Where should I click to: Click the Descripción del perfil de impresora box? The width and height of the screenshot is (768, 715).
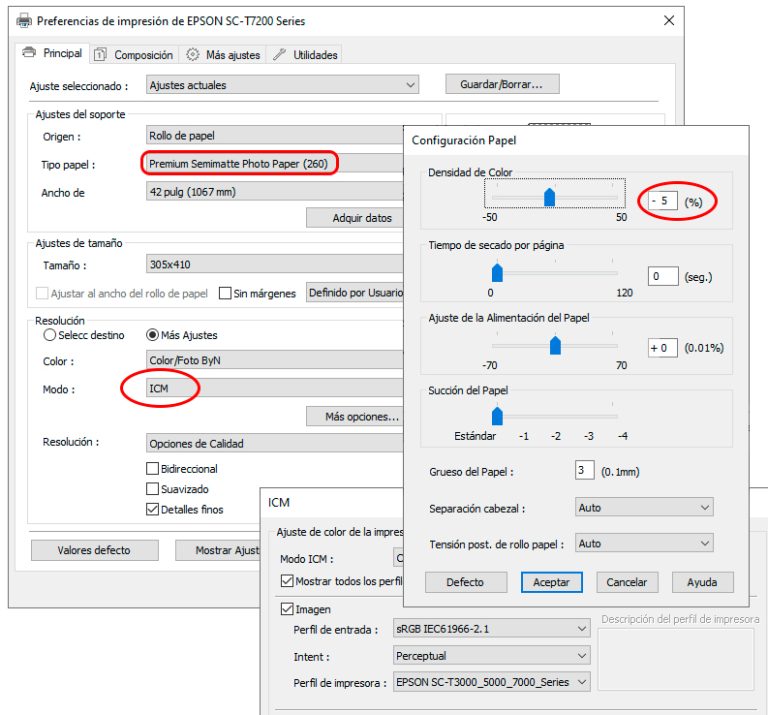[x=676, y=659]
